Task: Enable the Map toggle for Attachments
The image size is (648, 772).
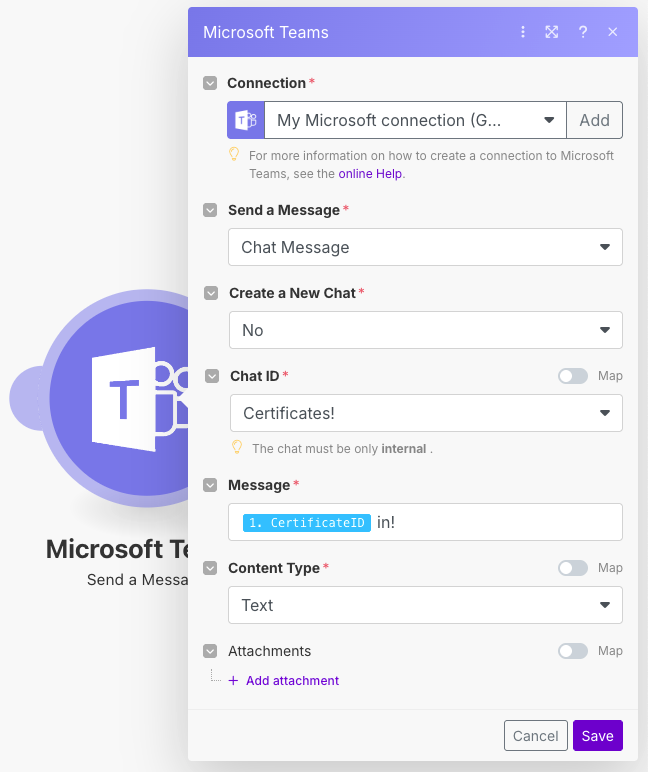Action: coord(573,651)
